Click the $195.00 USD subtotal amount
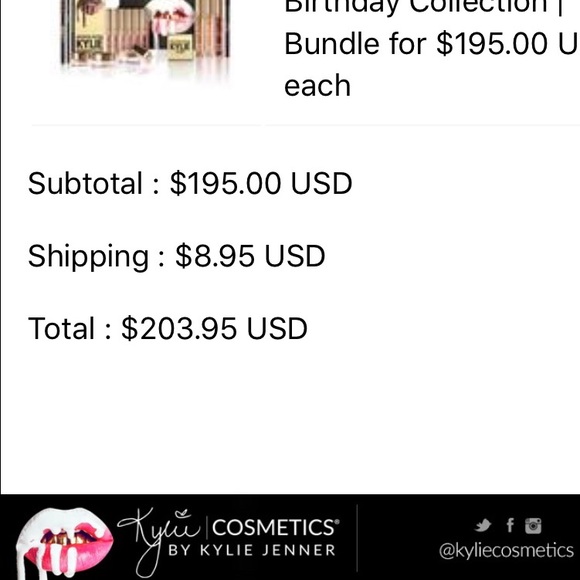The image size is (580, 580). pyautogui.click(x=261, y=183)
